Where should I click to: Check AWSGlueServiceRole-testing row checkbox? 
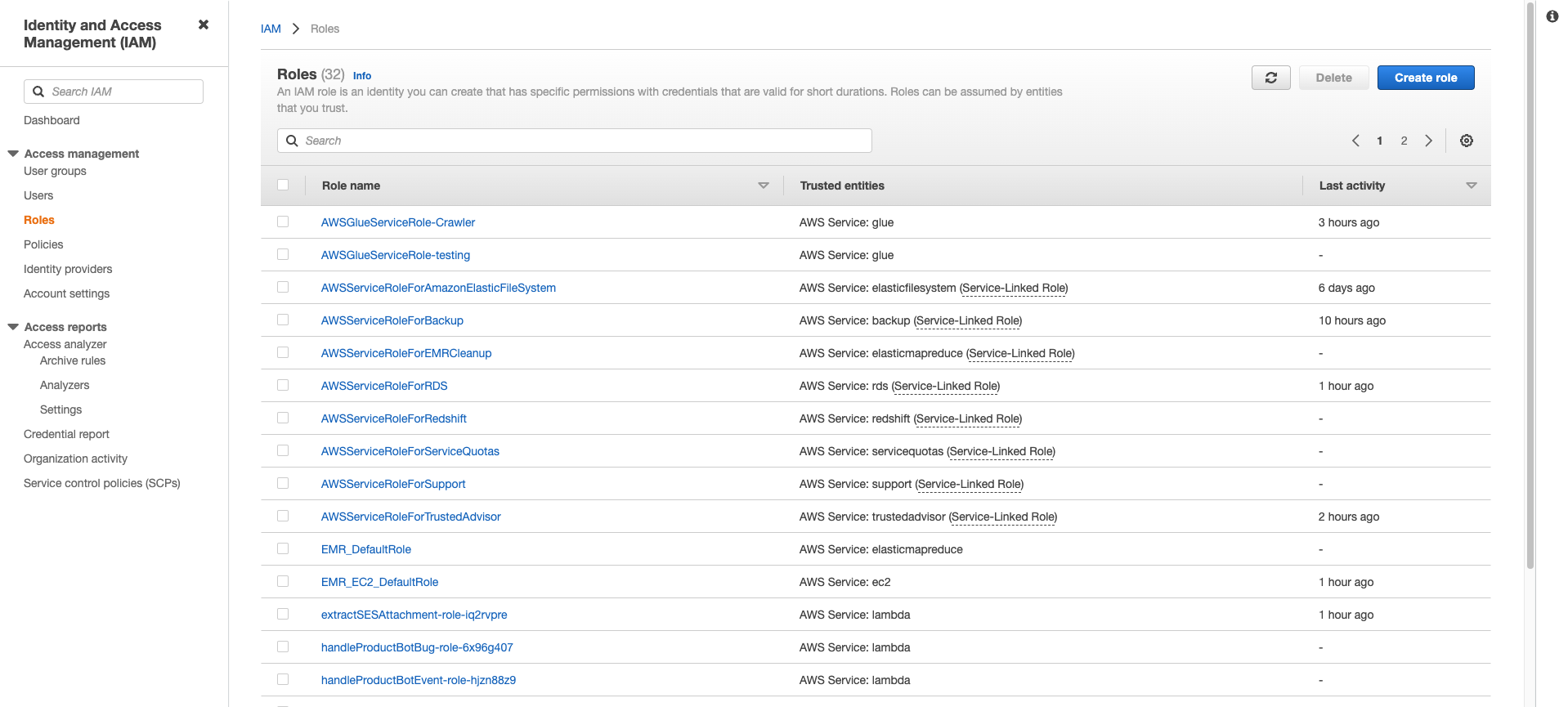pos(283,254)
